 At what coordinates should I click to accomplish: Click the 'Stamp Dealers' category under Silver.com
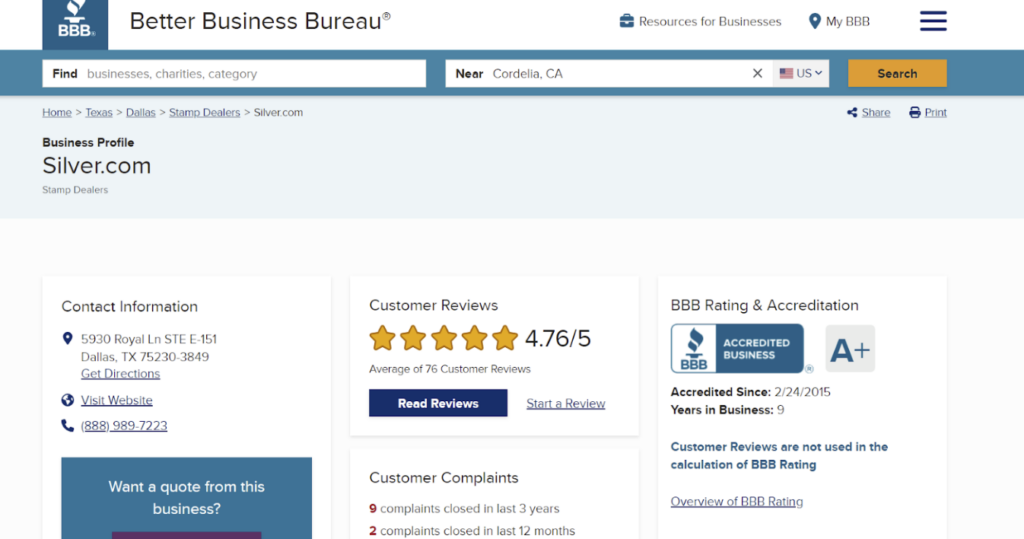[75, 190]
